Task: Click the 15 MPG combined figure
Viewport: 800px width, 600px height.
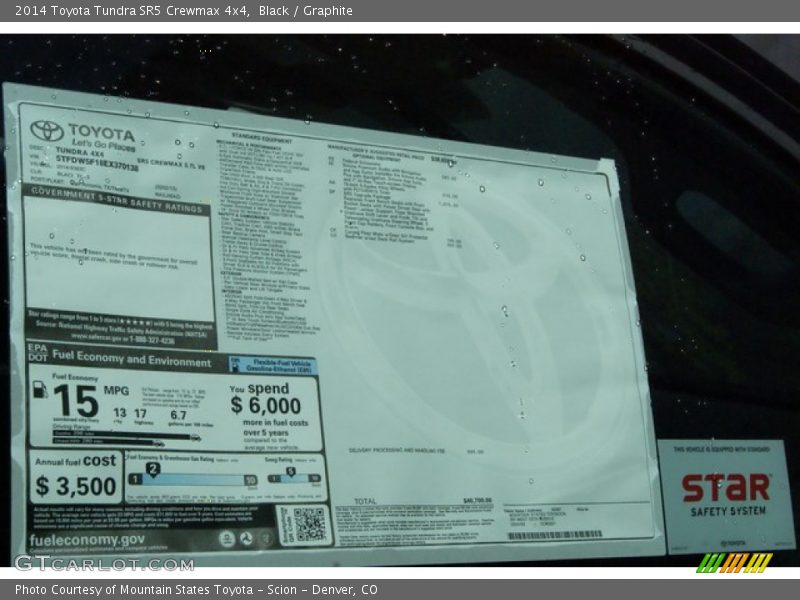Action: [x=76, y=400]
